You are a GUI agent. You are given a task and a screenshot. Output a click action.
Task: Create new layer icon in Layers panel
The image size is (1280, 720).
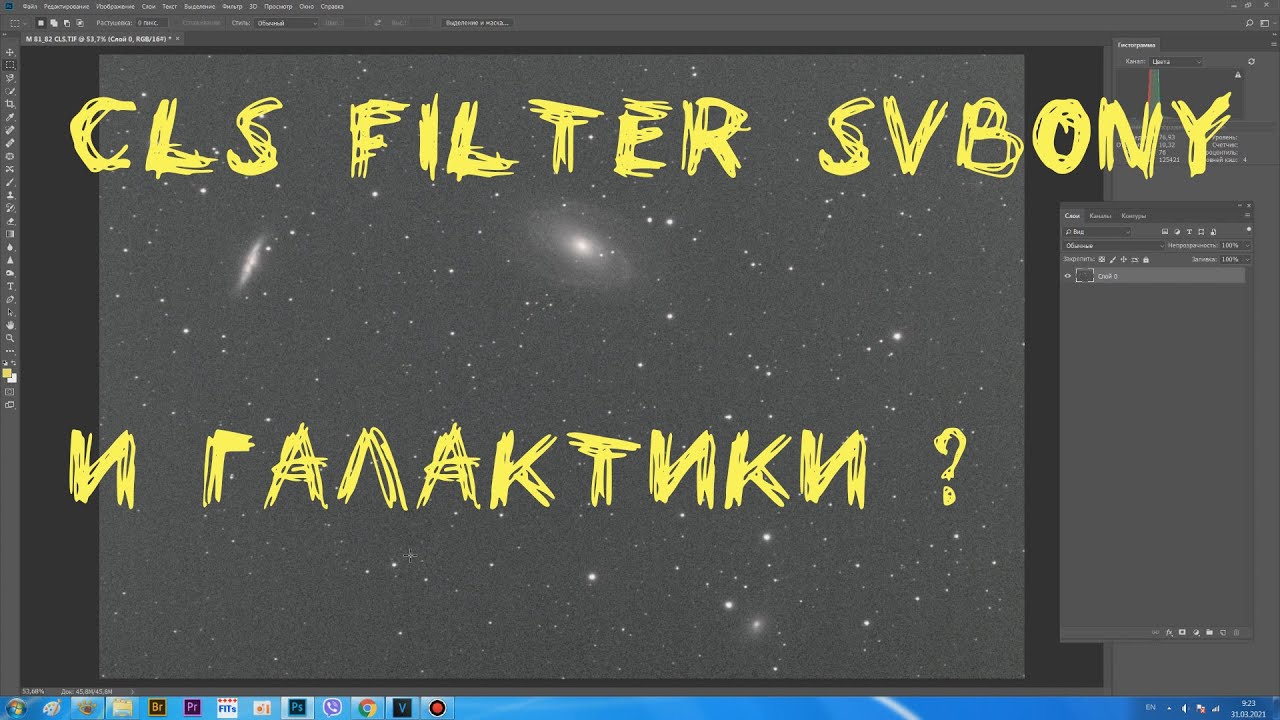(x=1223, y=632)
